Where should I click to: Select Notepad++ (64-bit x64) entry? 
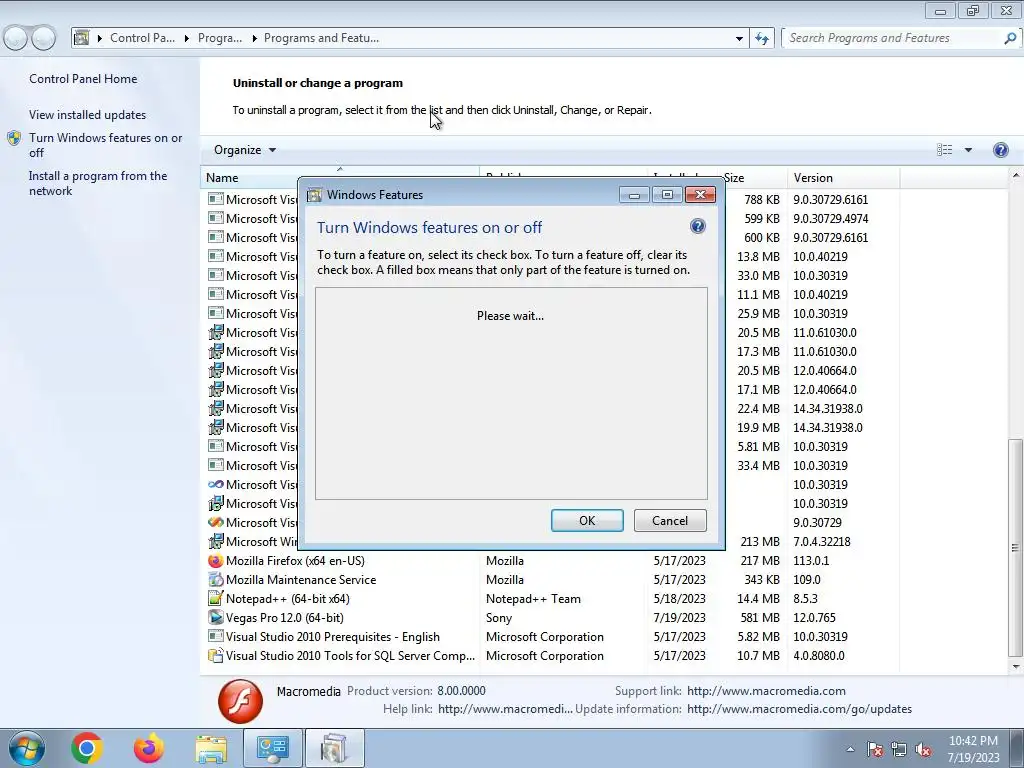[287, 599]
